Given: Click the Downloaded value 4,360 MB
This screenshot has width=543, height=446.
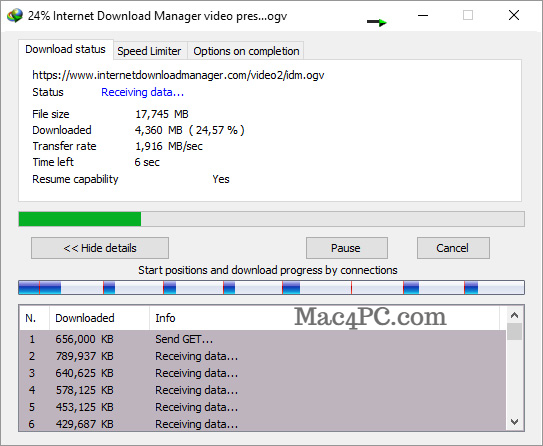Looking at the screenshot, I should (159, 130).
